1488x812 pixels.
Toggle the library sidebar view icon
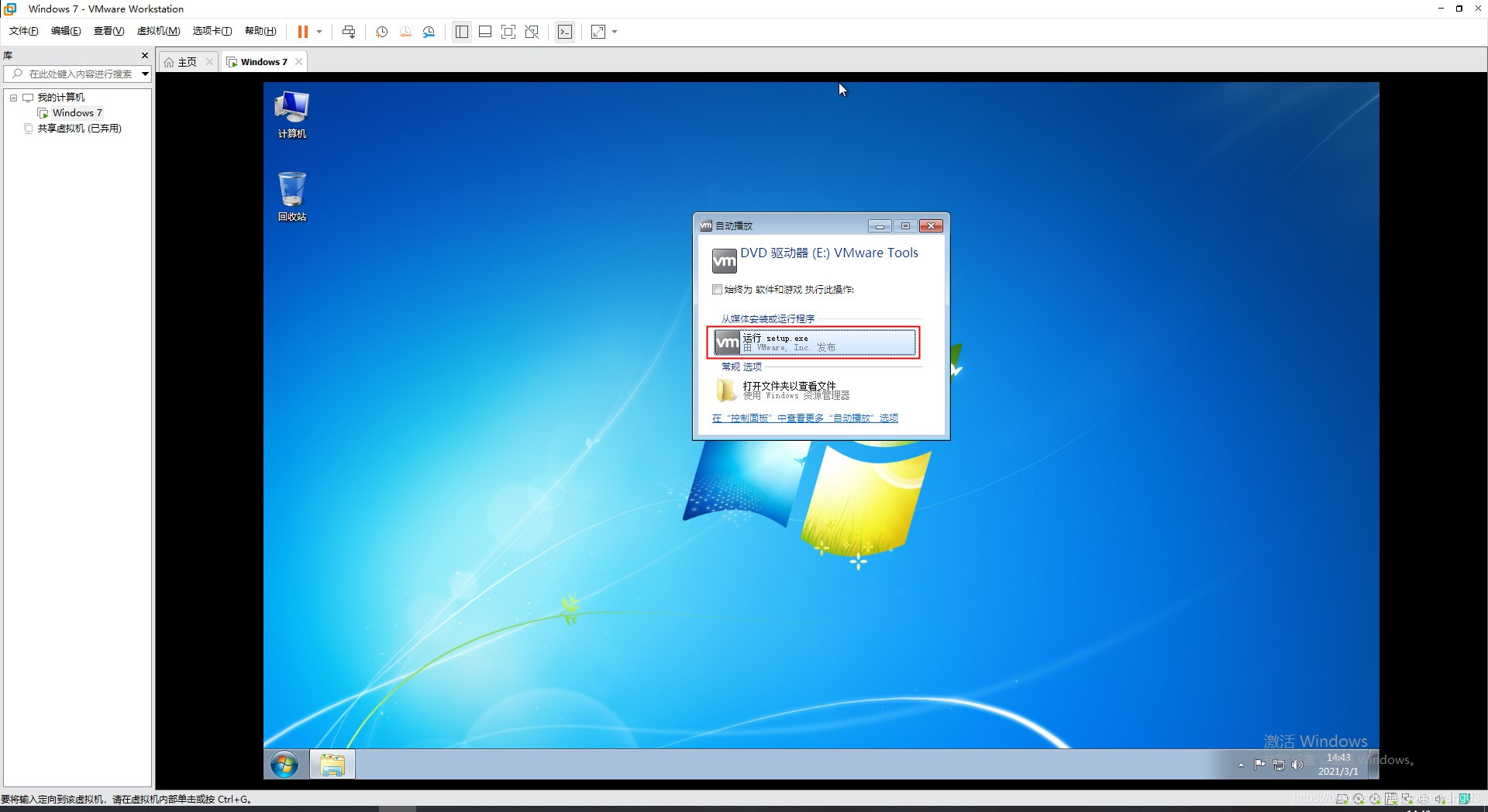pyautogui.click(x=462, y=32)
